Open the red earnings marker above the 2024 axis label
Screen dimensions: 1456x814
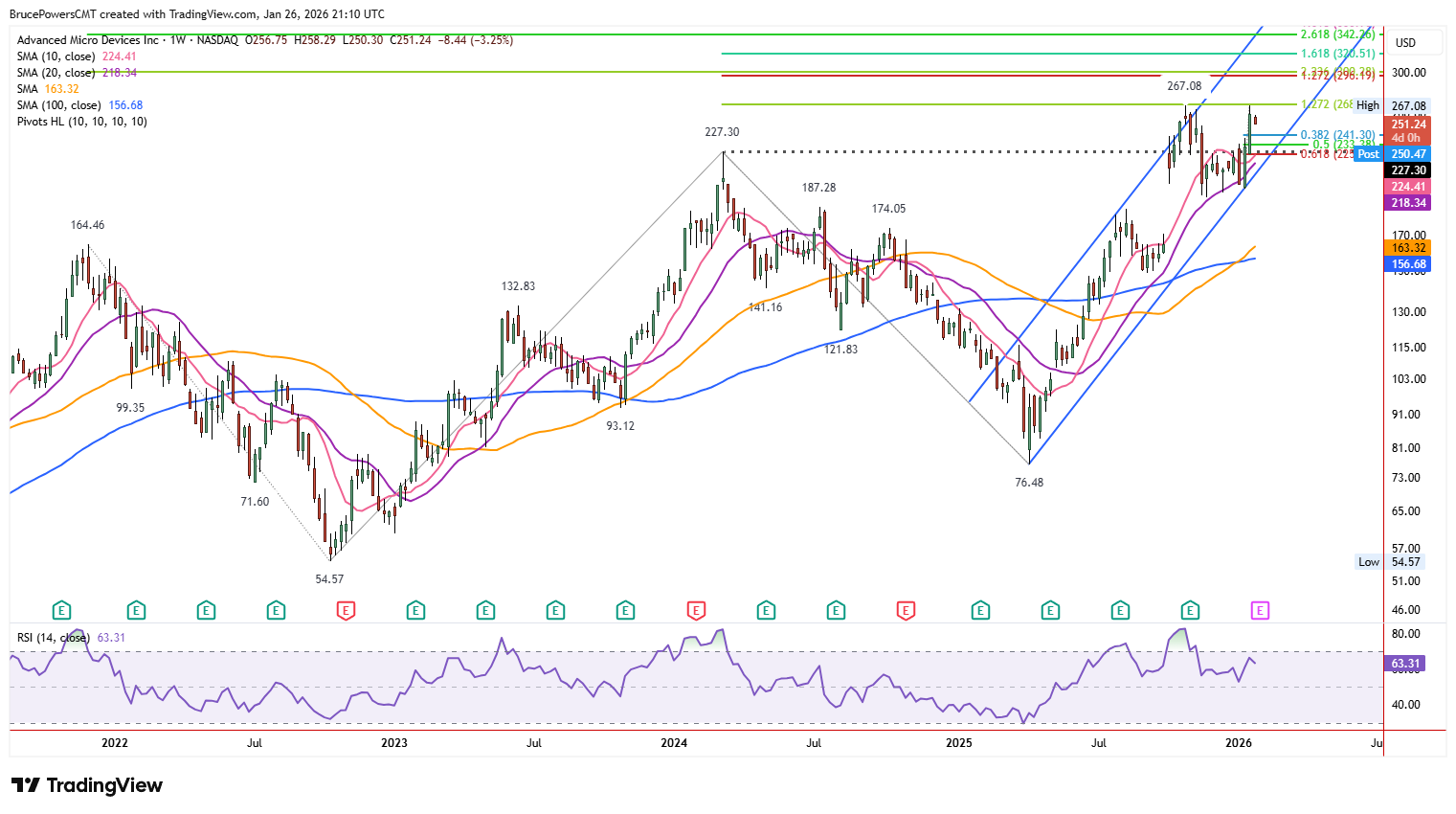[696, 610]
